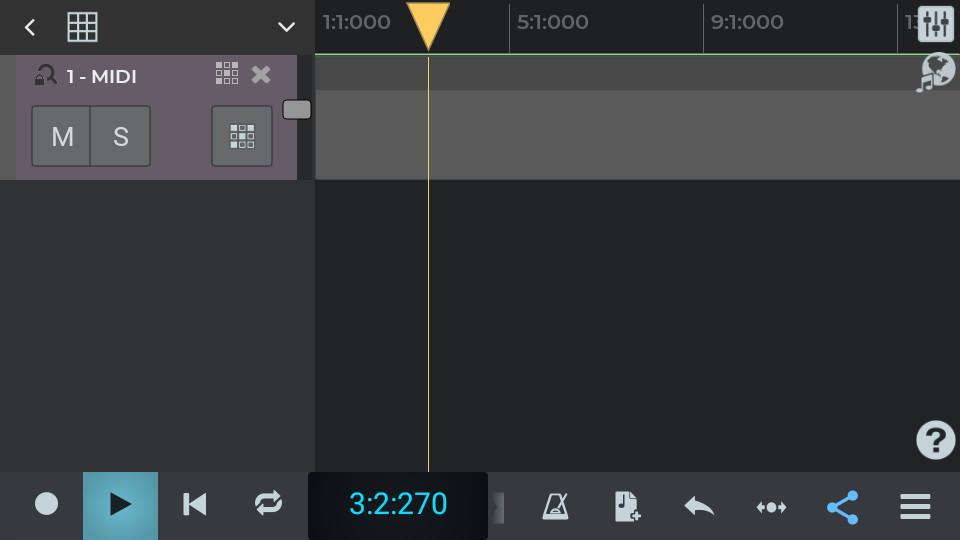This screenshot has height=540, width=960.
Task: Open the help question mark
Action: (935, 440)
